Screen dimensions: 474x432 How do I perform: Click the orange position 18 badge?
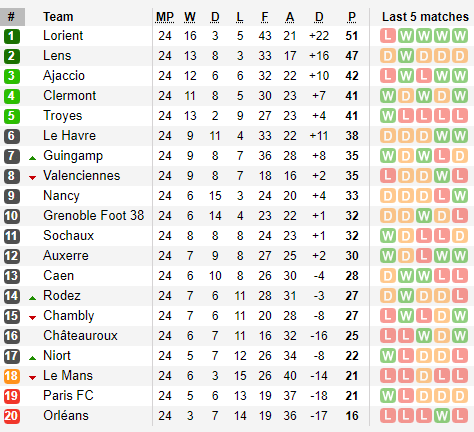12,376
